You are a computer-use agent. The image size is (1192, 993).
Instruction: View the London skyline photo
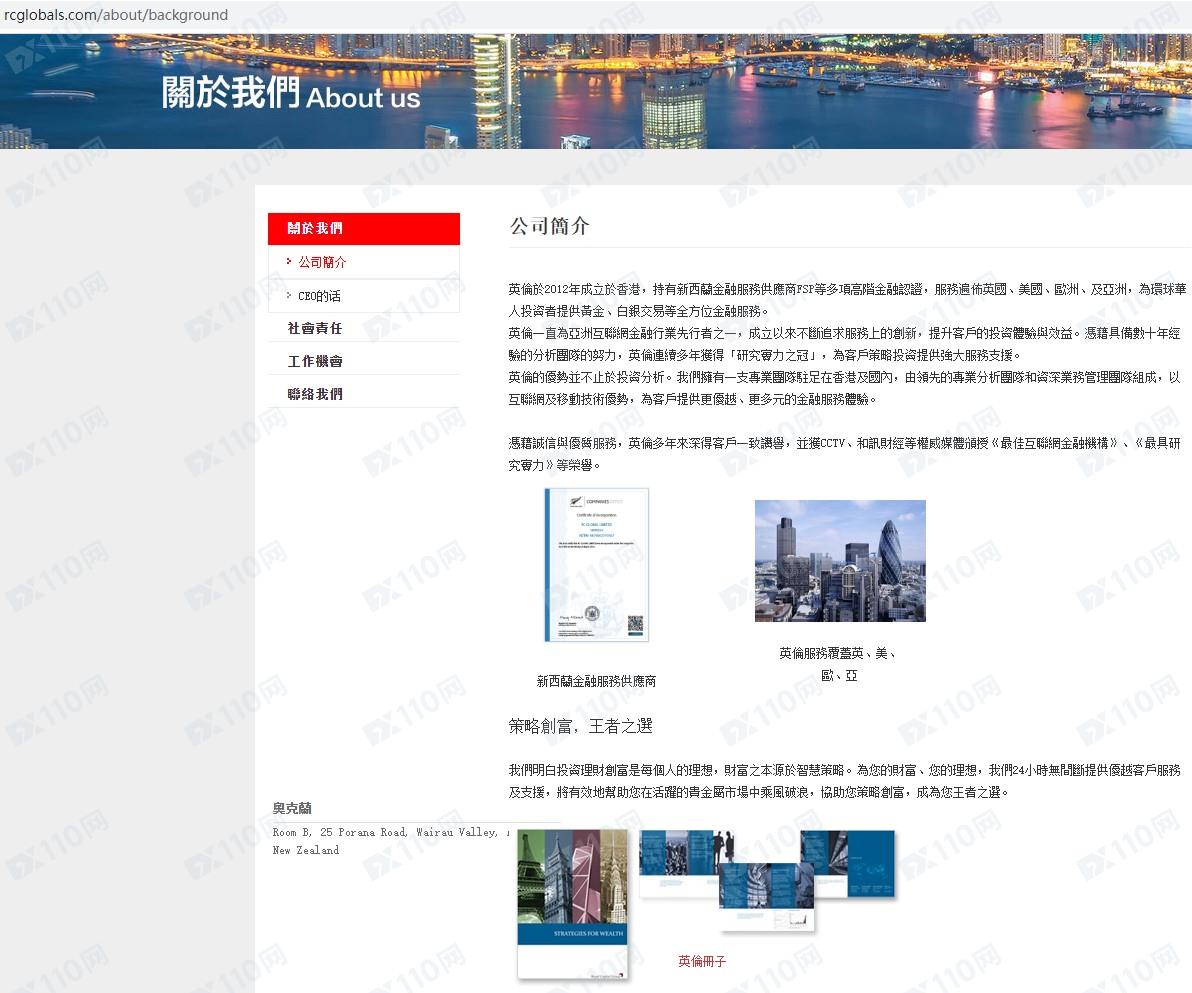pyautogui.click(x=840, y=560)
